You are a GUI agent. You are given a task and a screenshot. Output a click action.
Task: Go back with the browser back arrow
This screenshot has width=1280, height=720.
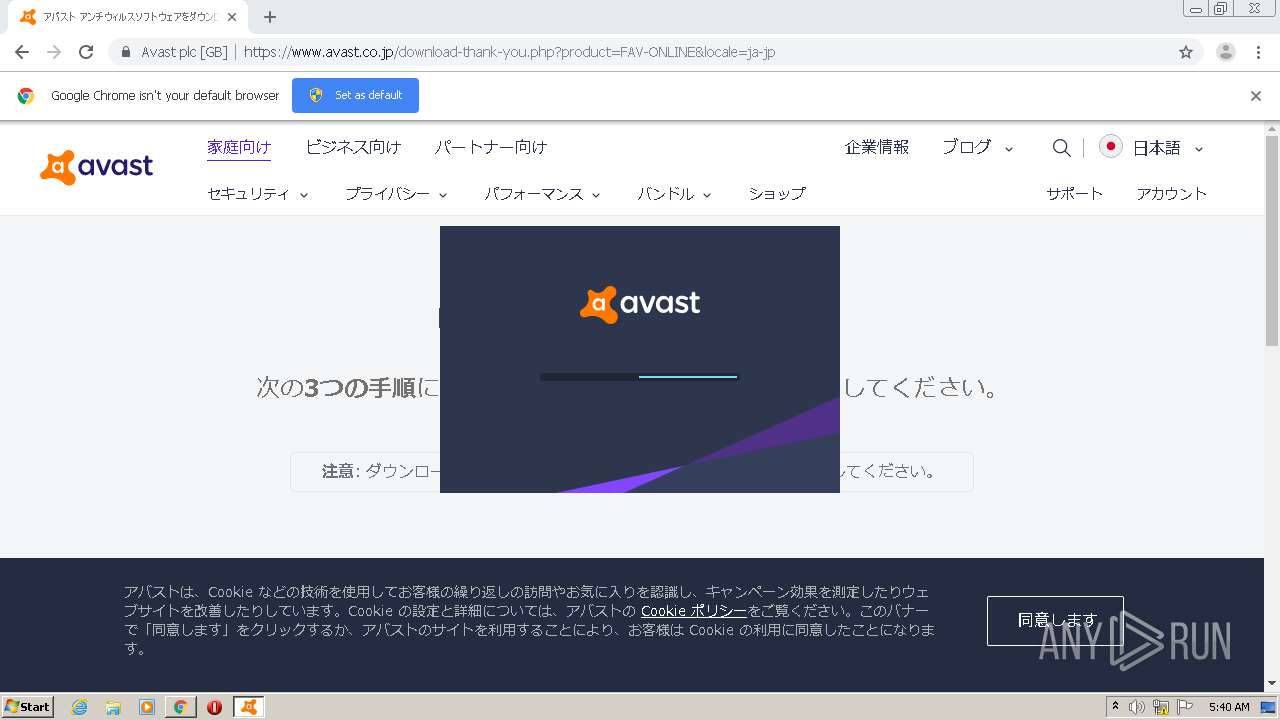coord(22,52)
